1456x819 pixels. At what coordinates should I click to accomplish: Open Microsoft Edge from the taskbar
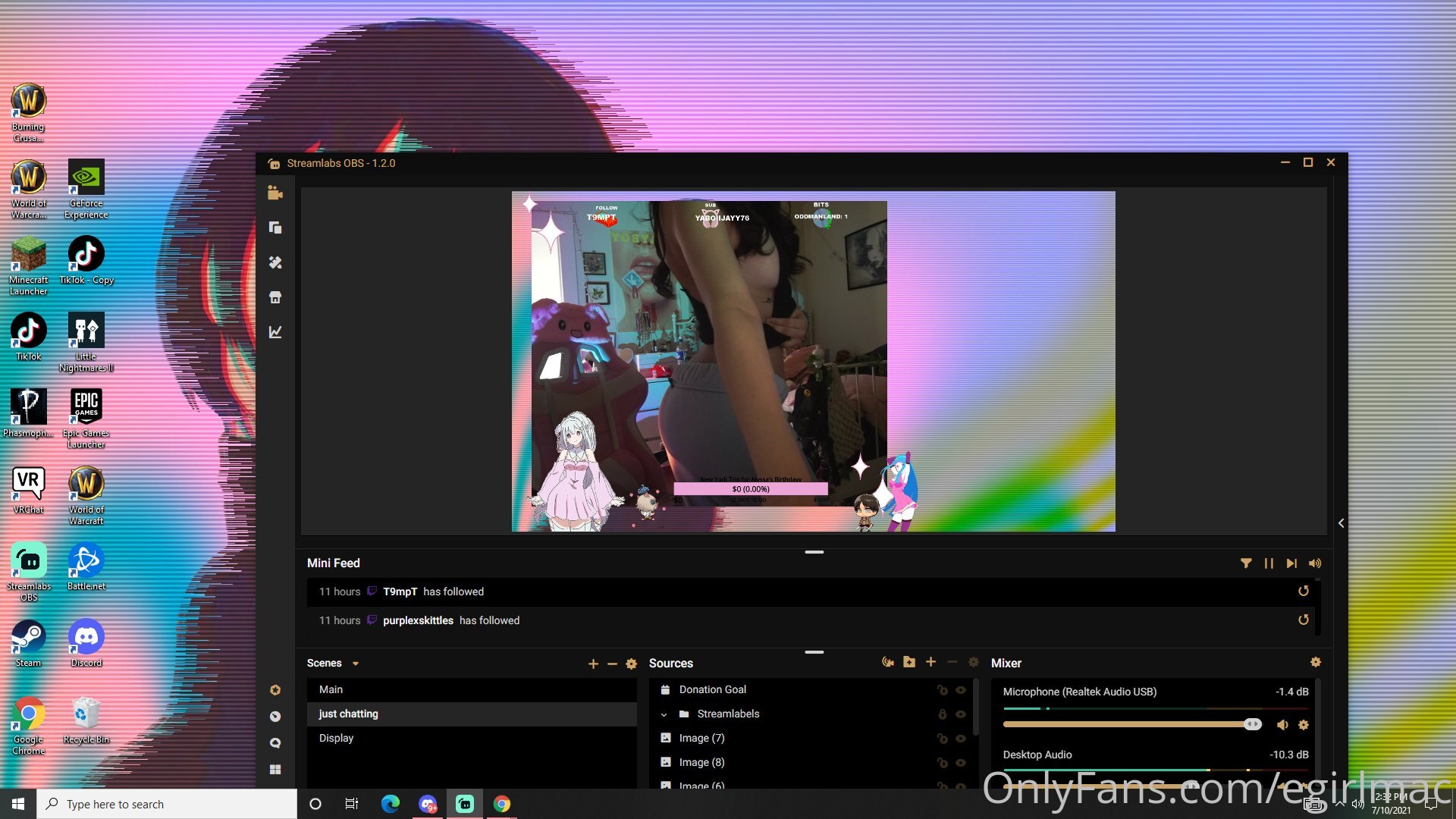point(390,804)
